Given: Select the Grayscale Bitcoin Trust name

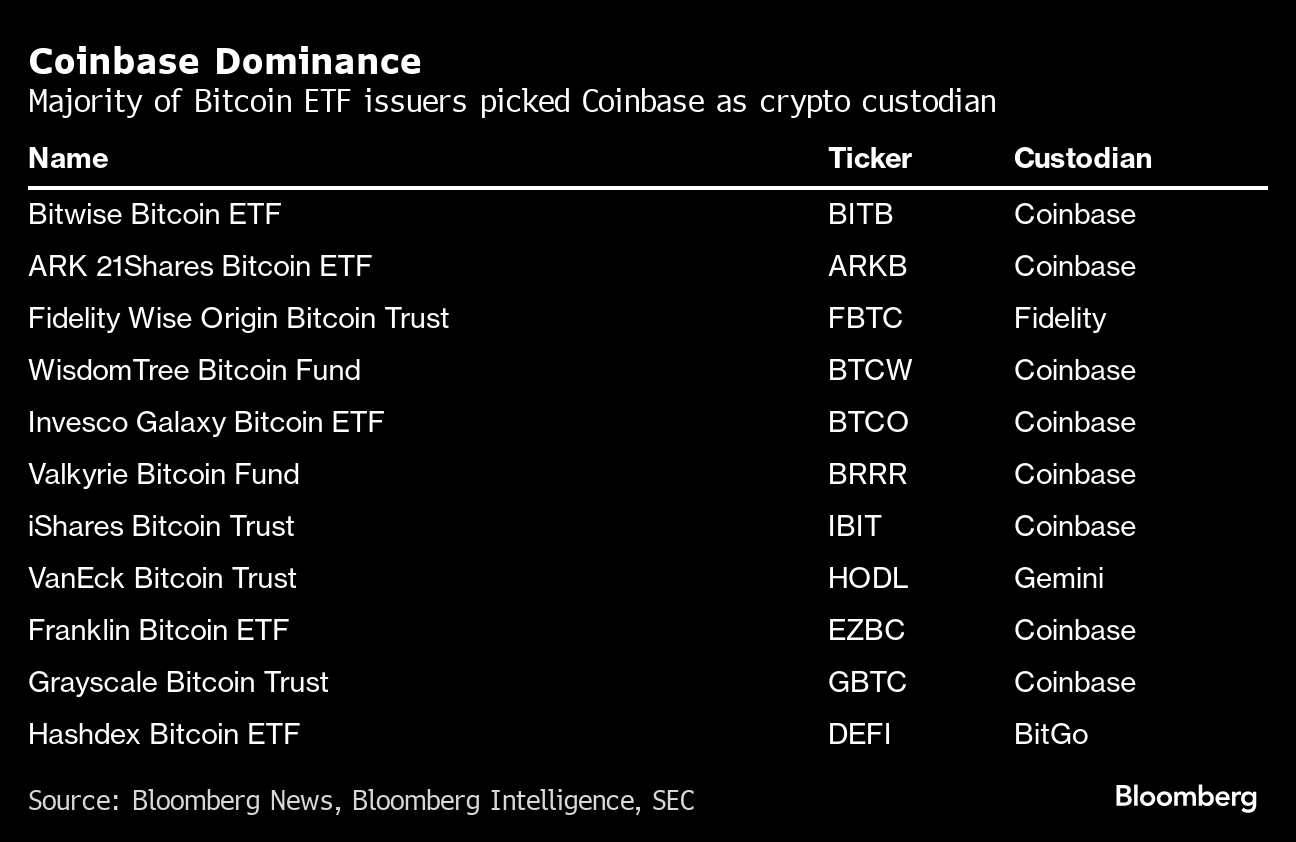Looking at the screenshot, I should click(178, 682).
